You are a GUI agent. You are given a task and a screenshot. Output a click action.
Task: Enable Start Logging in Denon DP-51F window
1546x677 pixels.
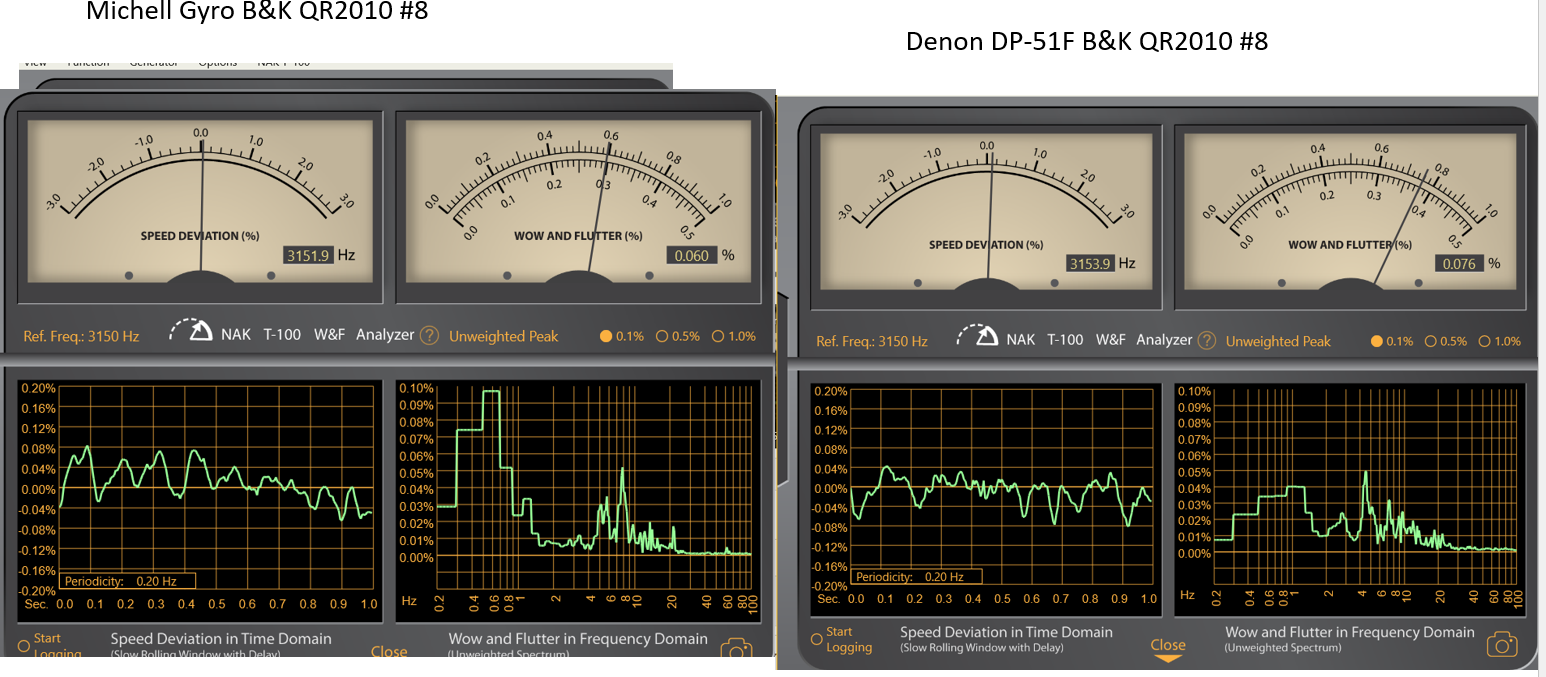(x=817, y=639)
